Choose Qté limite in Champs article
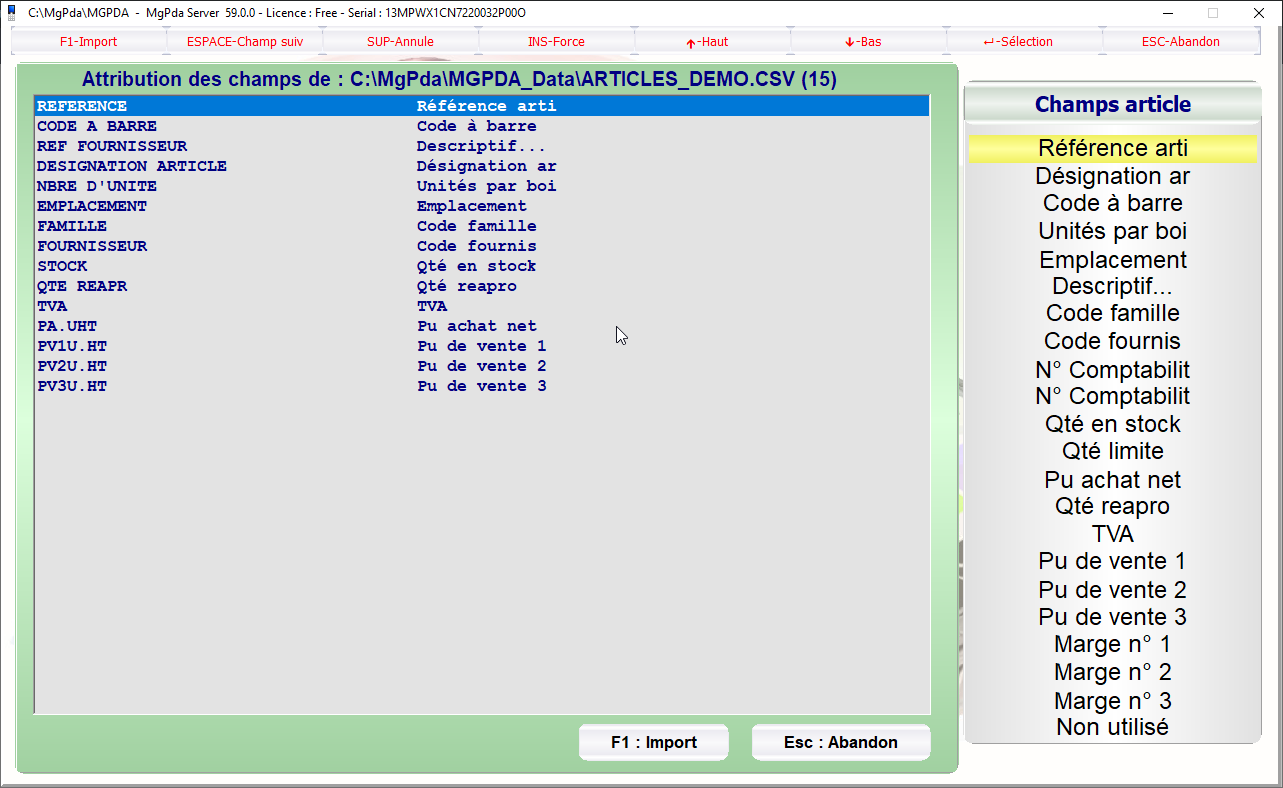Screen dimensions: 1283x788 tap(1112, 451)
